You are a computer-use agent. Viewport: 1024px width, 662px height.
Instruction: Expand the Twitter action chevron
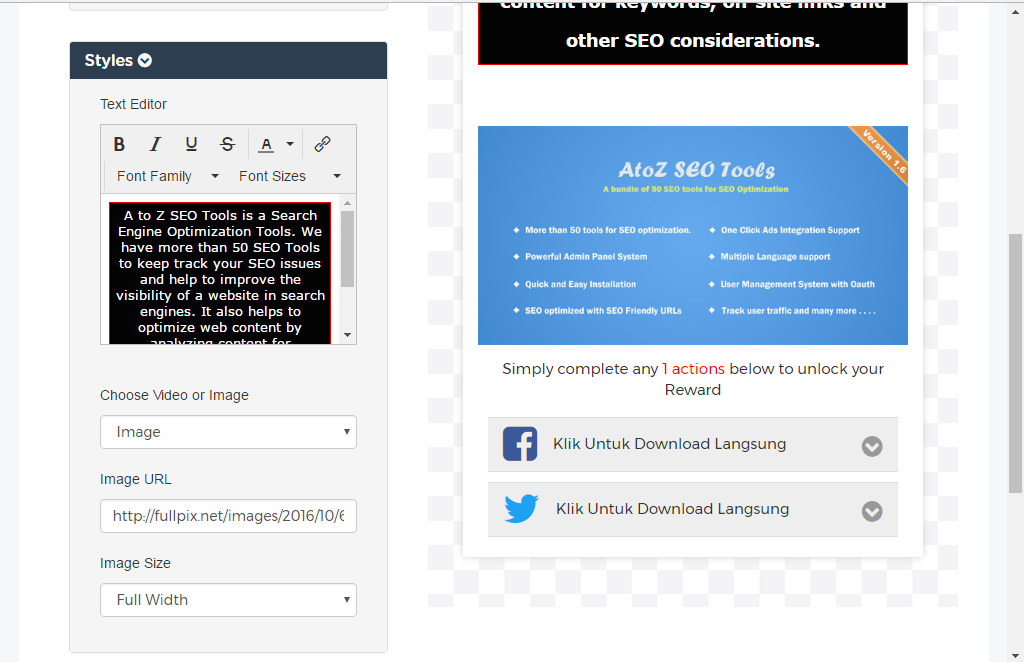[872, 511]
